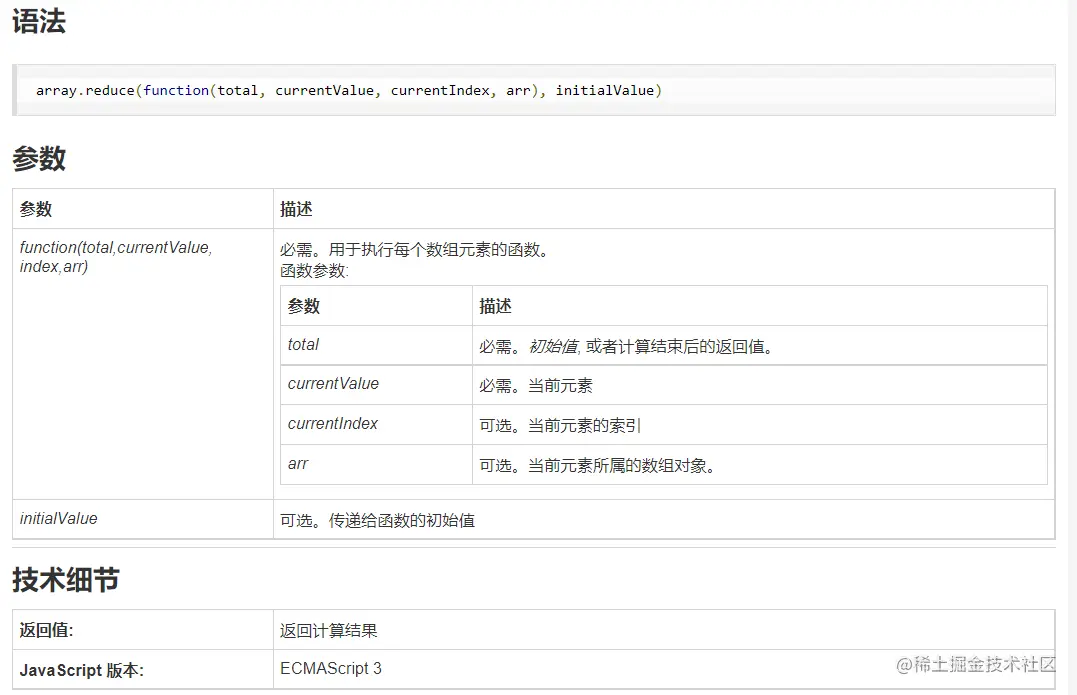
Task: Click the 返回值: label cell
Action: (143, 630)
